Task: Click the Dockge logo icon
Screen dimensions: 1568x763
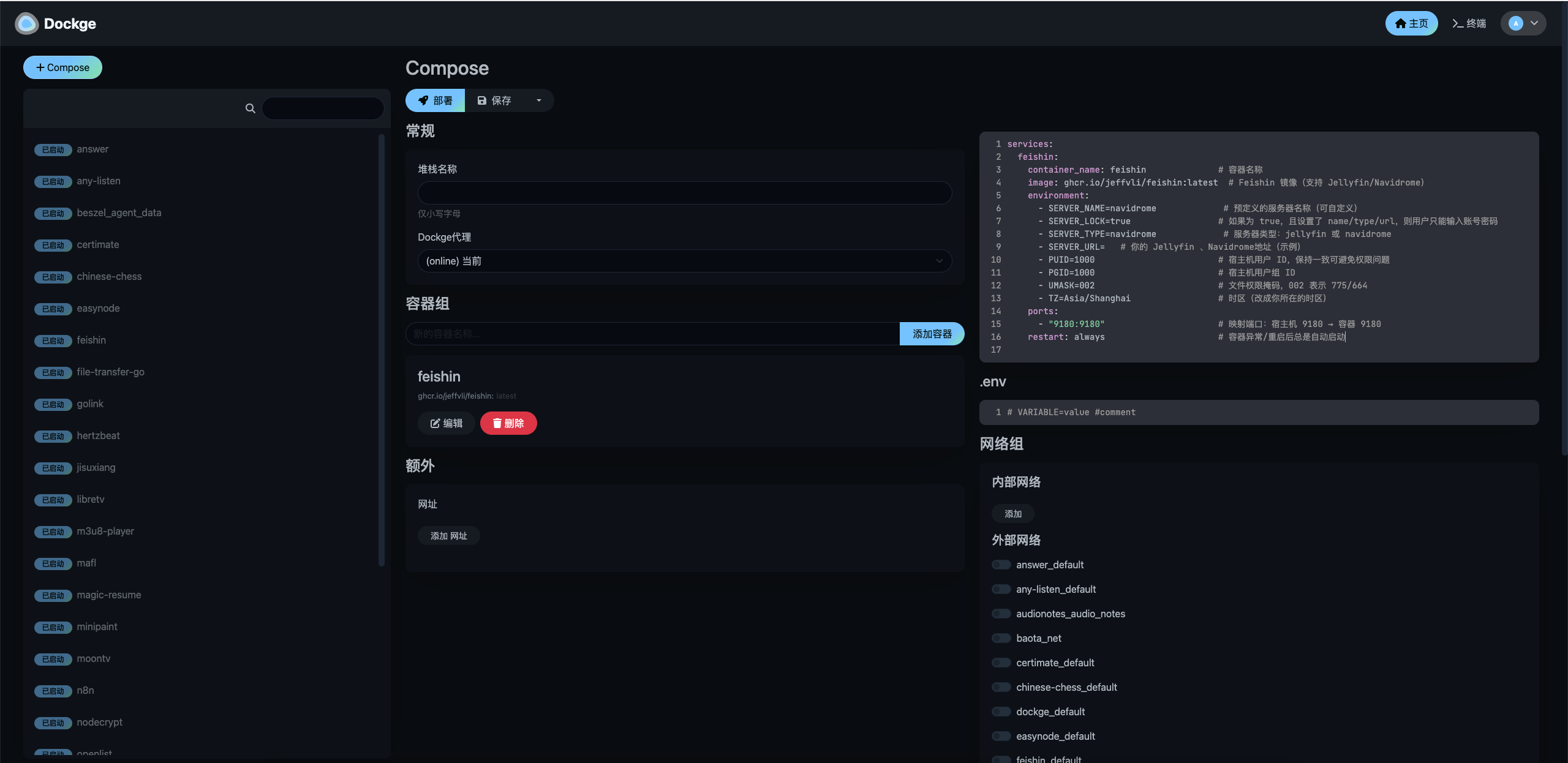Action: 26,24
